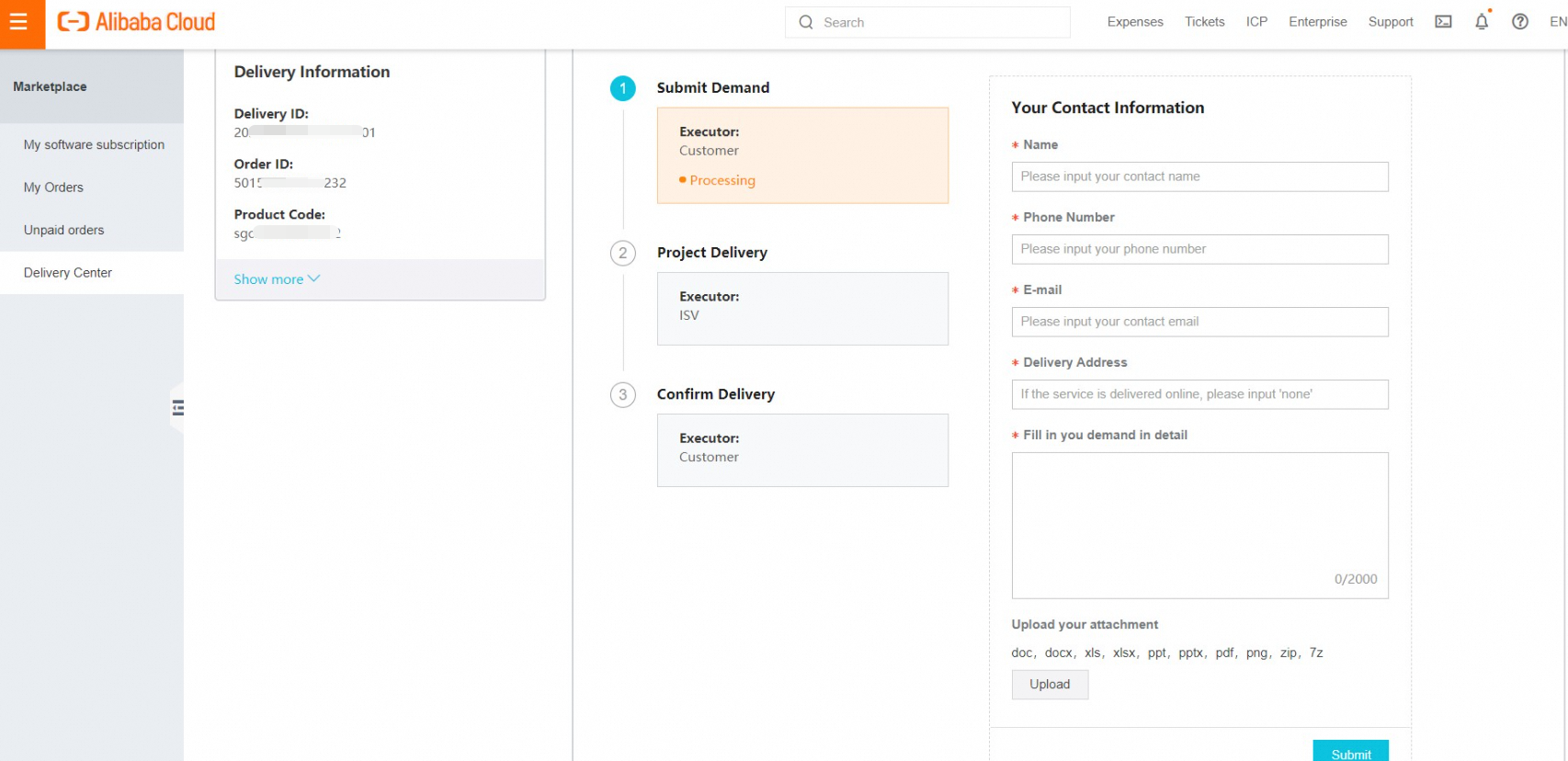Focus the contact Name input field

tap(1199, 176)
